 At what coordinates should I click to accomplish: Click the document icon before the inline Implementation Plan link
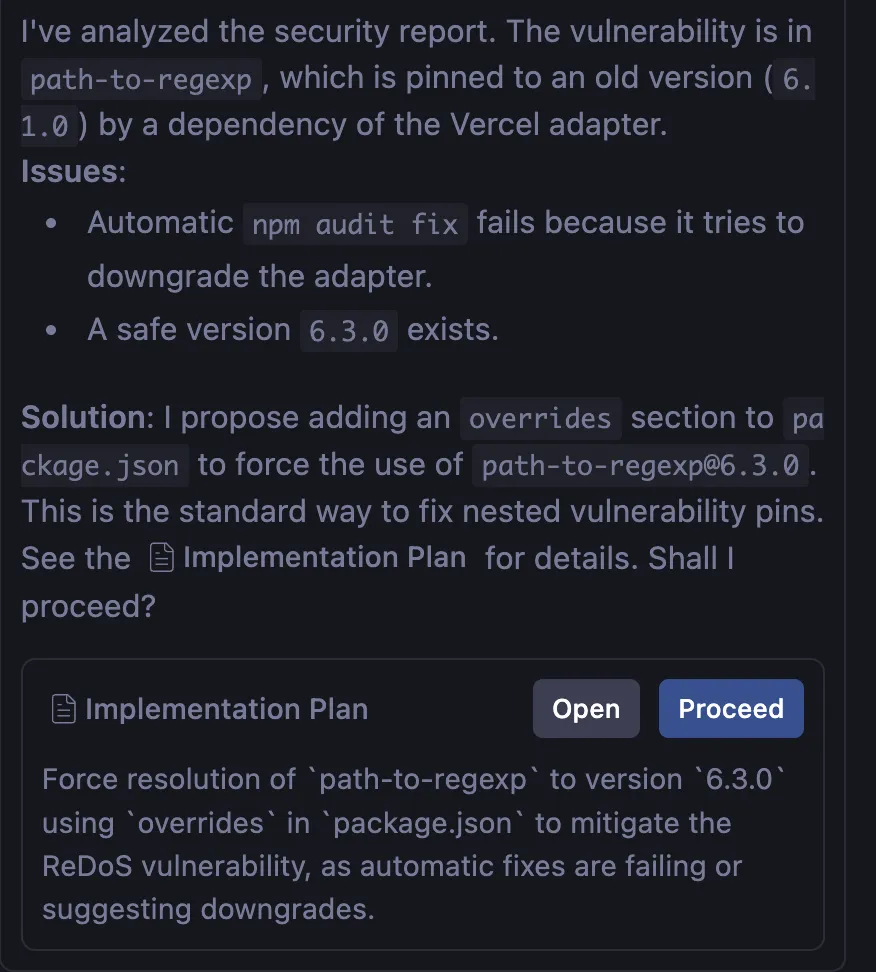pos(161,558)
